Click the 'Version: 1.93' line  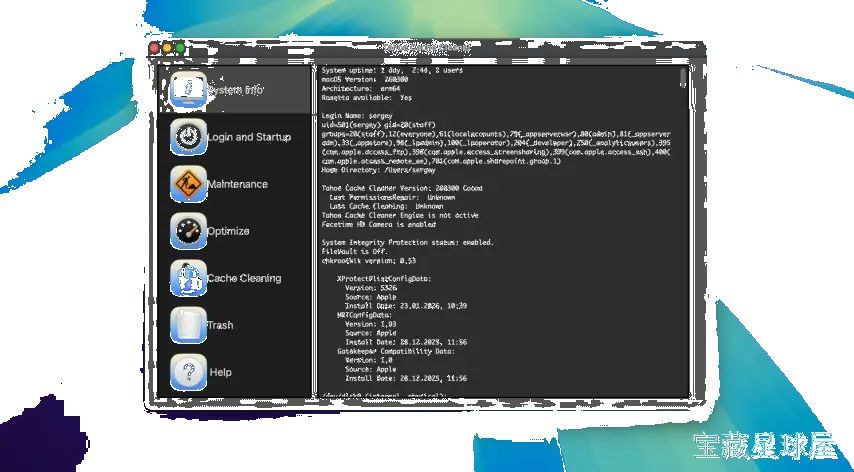(x=371, y=324)
